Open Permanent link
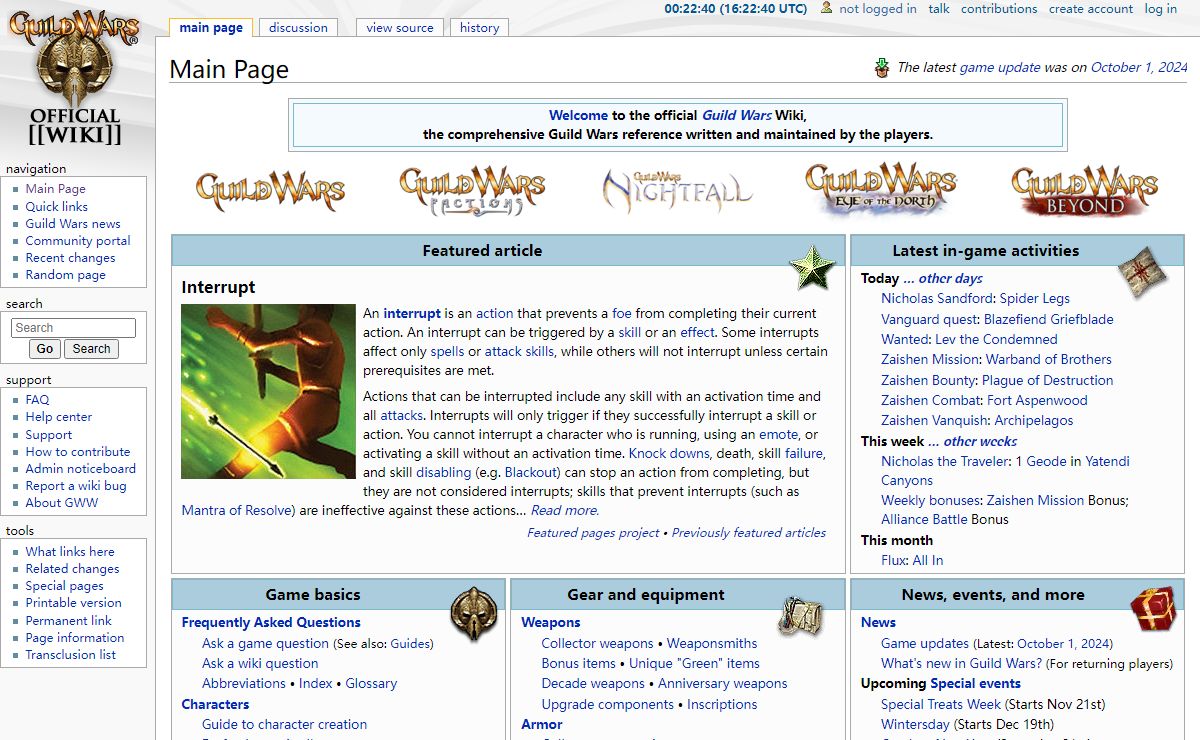 pyautogui.click(x=69, y=621)
